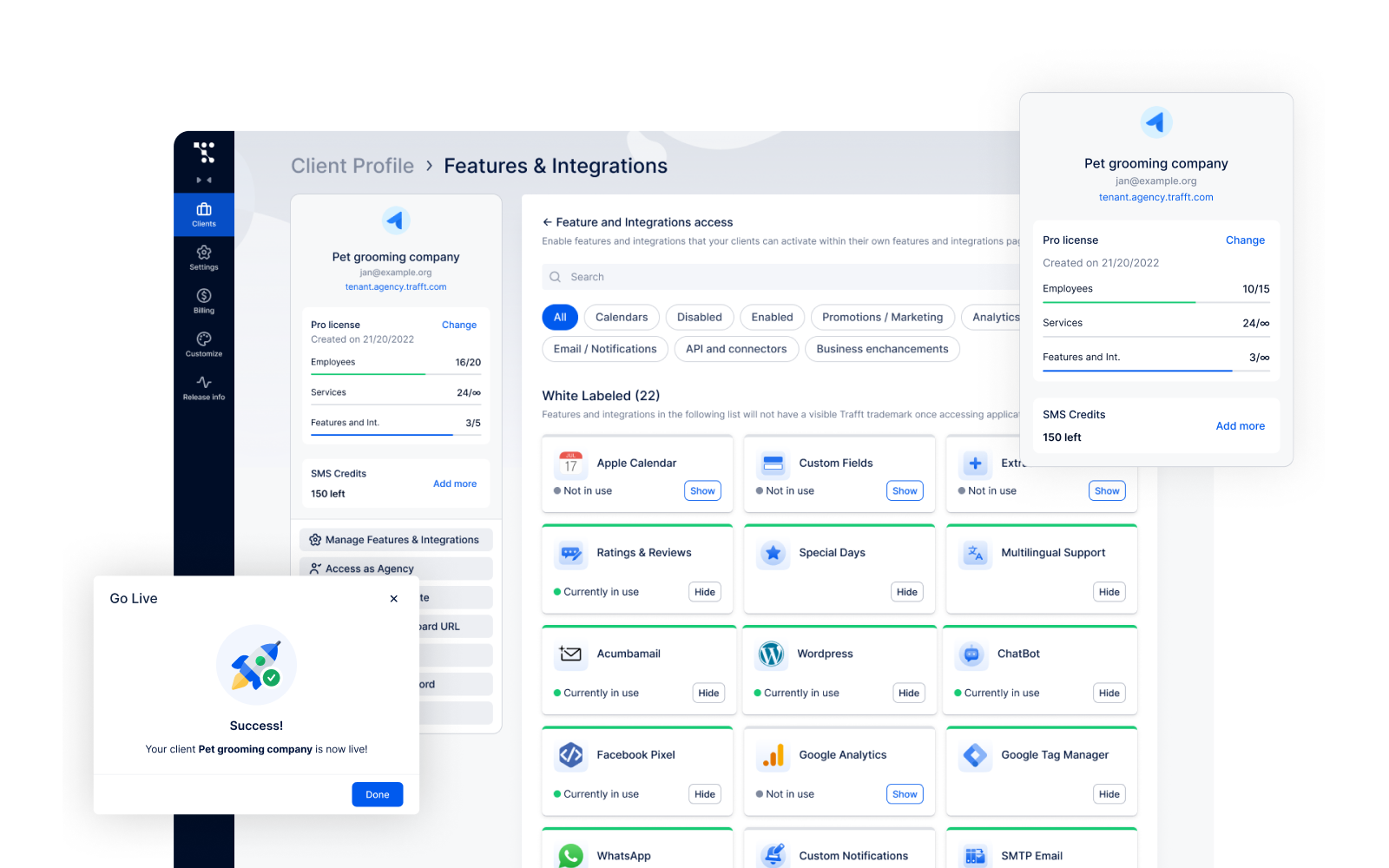Select the All filter chip
Viewport: 1389px width, 868px height.
[x=560, y=318]
